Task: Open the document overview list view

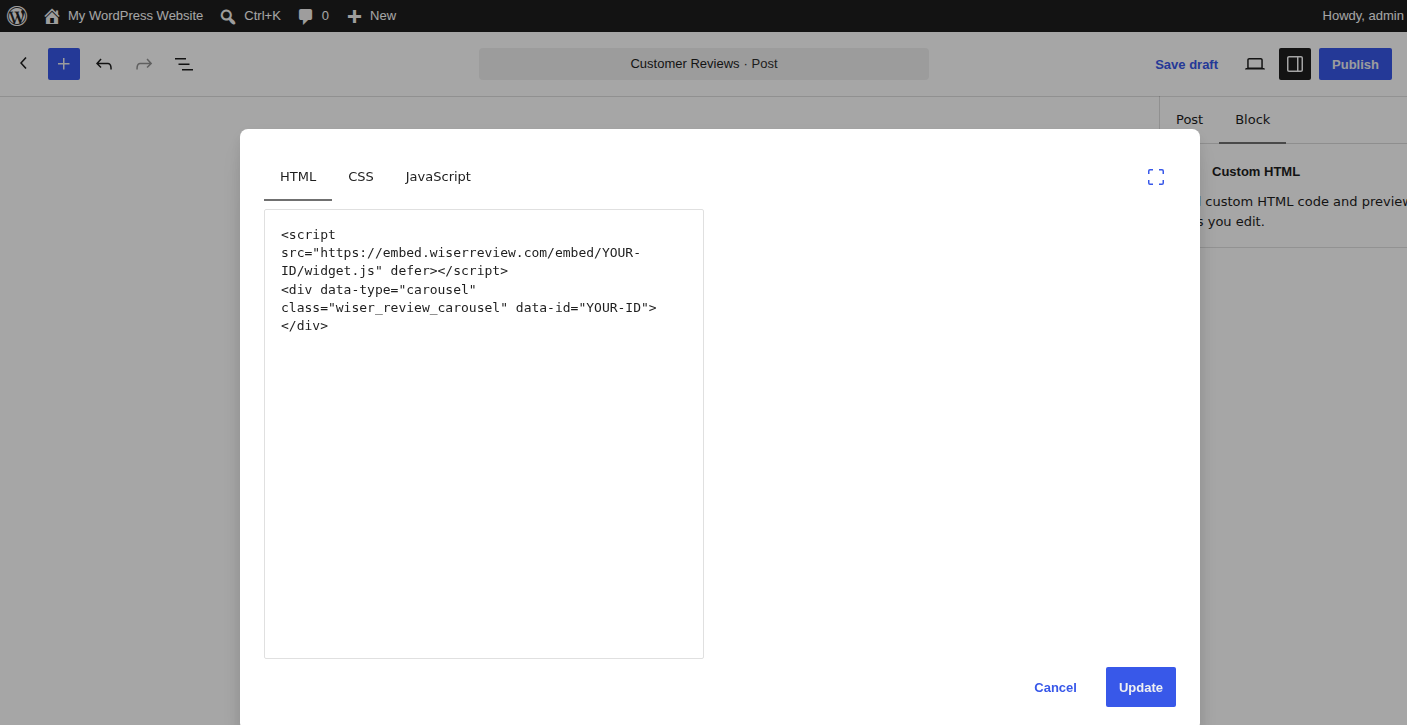Action: pyautogui.click(x=184, y=64)
